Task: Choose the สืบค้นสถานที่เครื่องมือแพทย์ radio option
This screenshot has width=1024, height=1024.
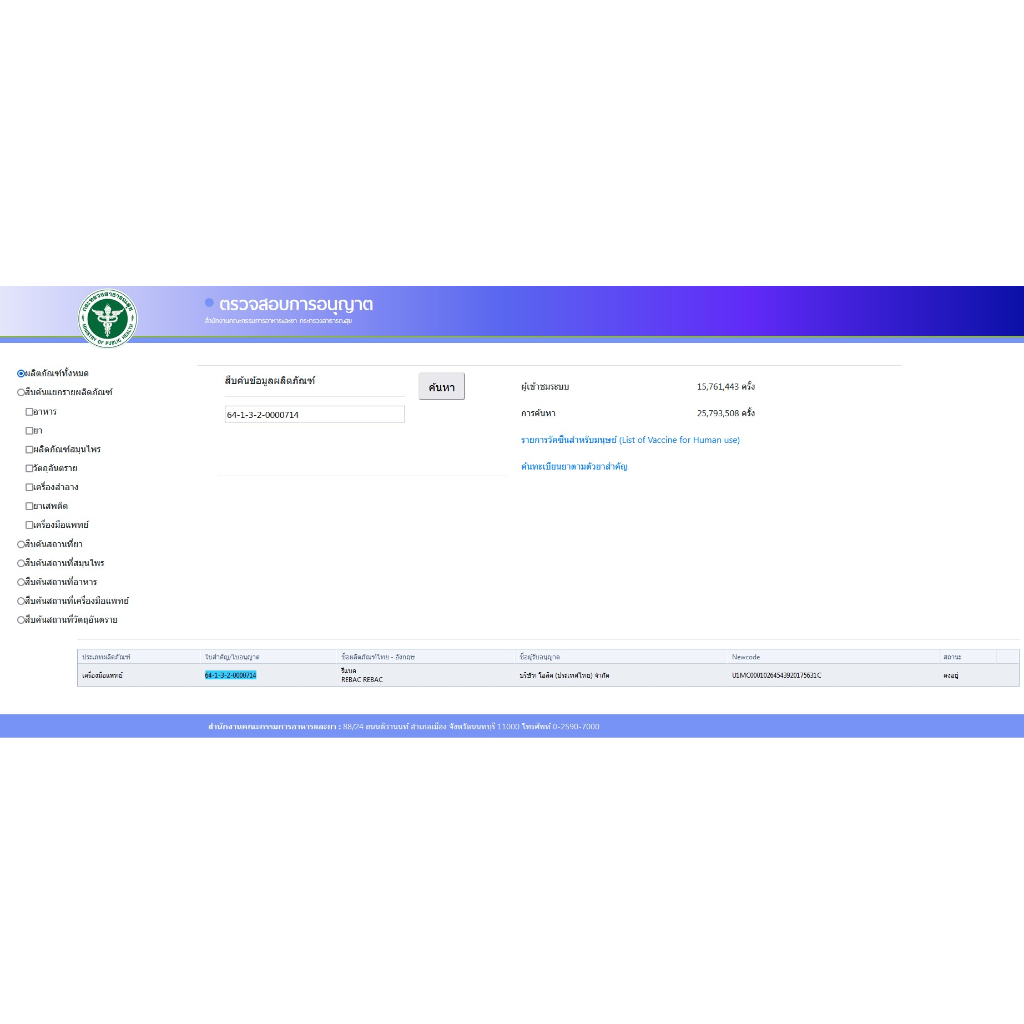Action: [21, 601]
